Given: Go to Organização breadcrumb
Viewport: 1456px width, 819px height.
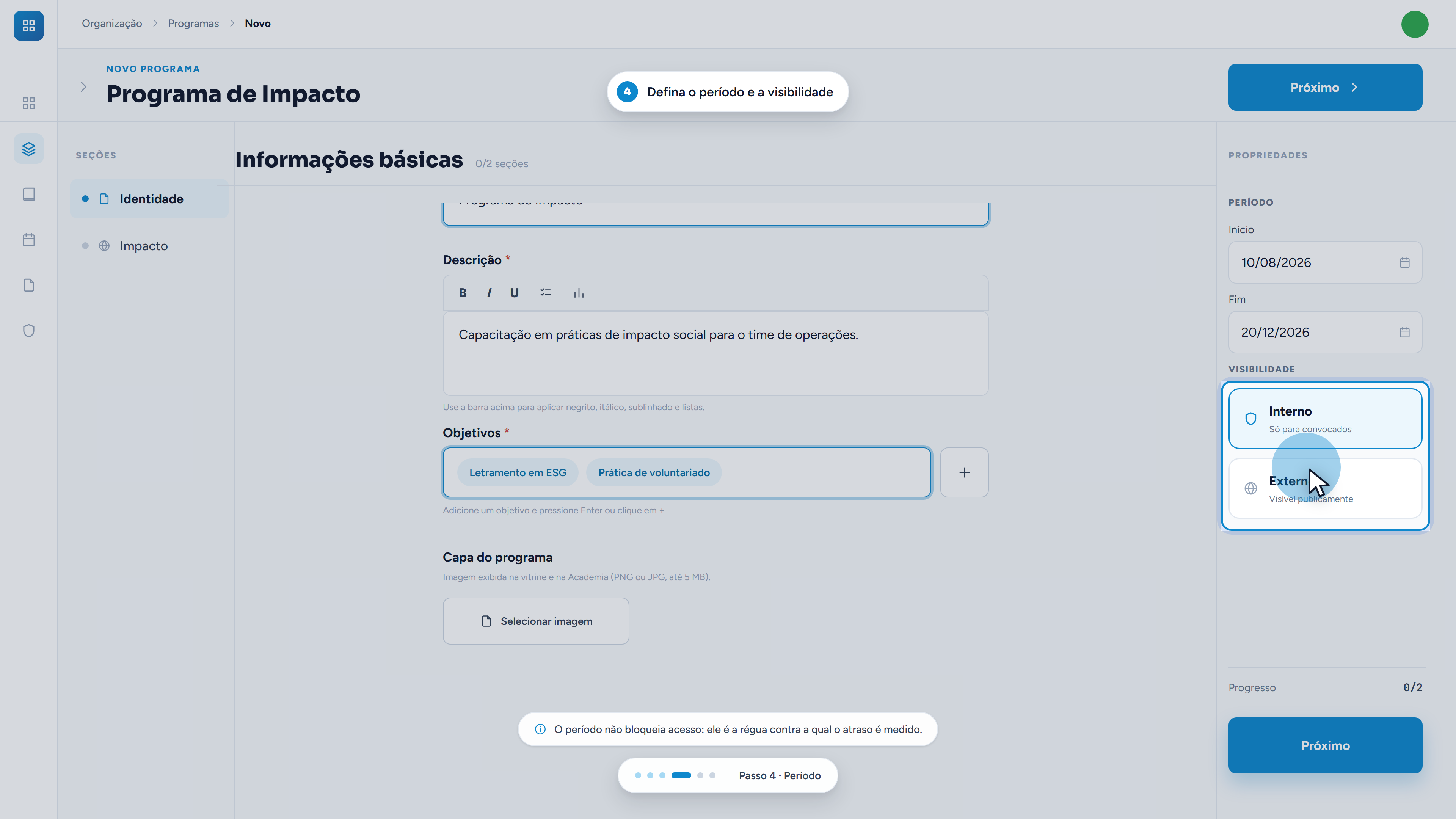Looking at the screenshot, I should [112, 23].
